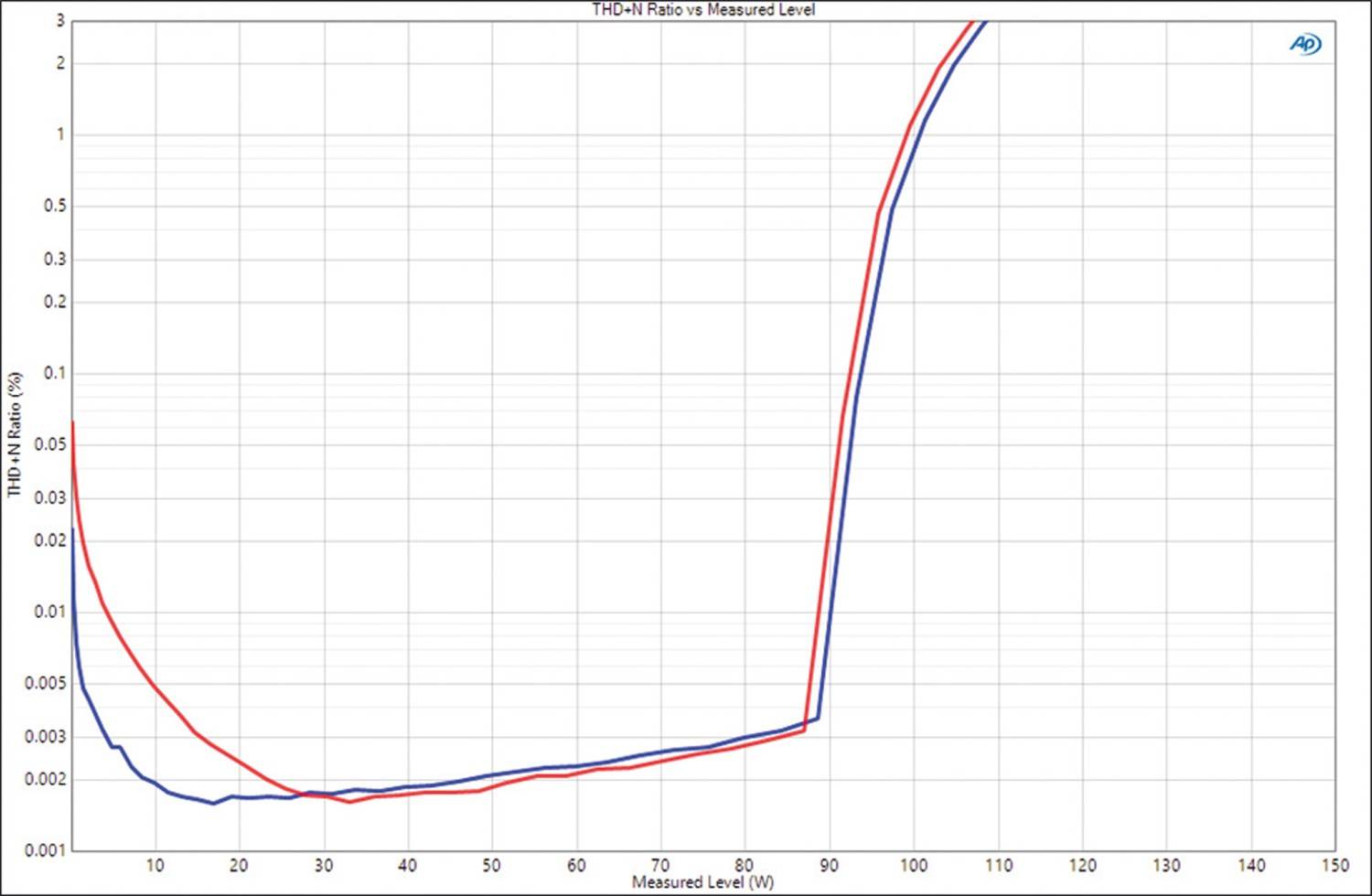Click the y-axis tick label '0.005'

point(47,683)
